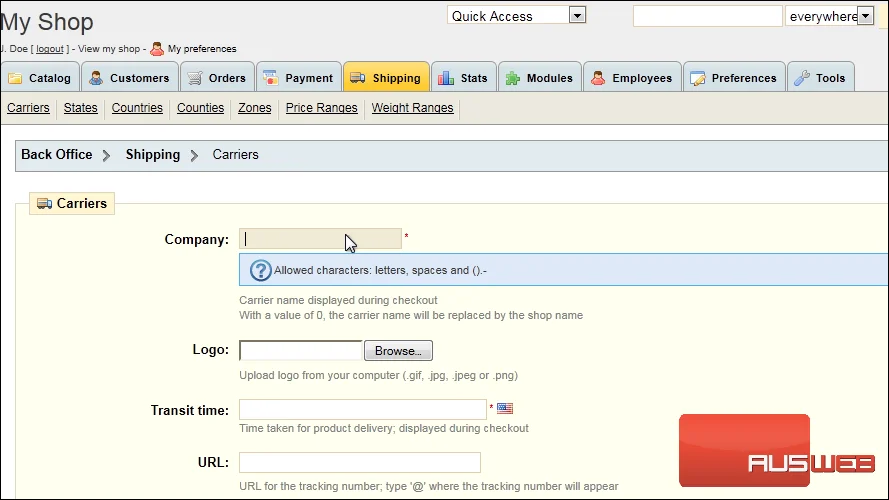
Task: Click the US flag language icon
Action: click(x=505, y=408)
